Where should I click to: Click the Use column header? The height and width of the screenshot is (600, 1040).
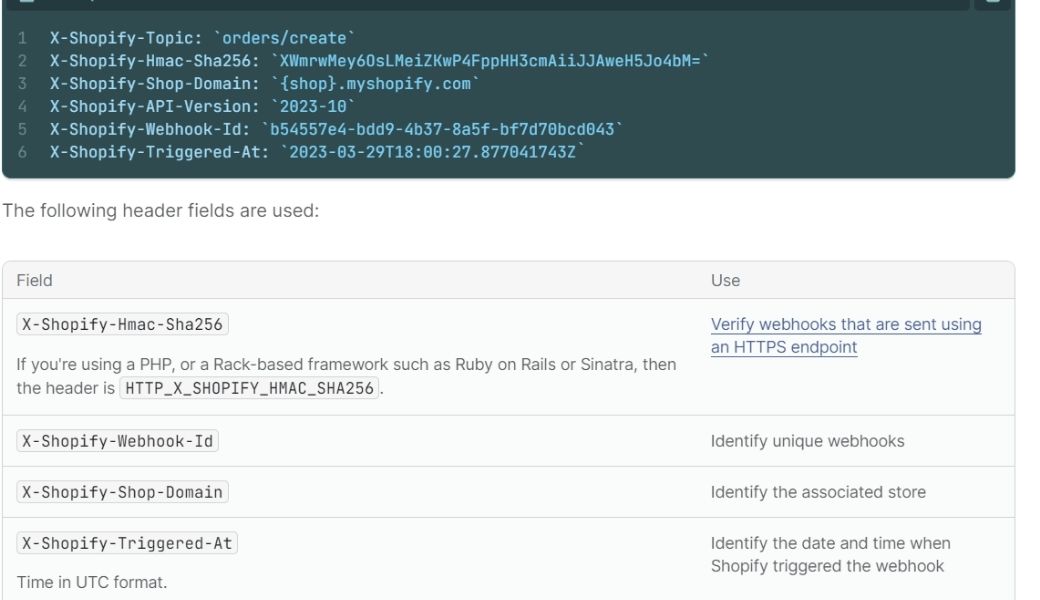(x=726, y=280)
